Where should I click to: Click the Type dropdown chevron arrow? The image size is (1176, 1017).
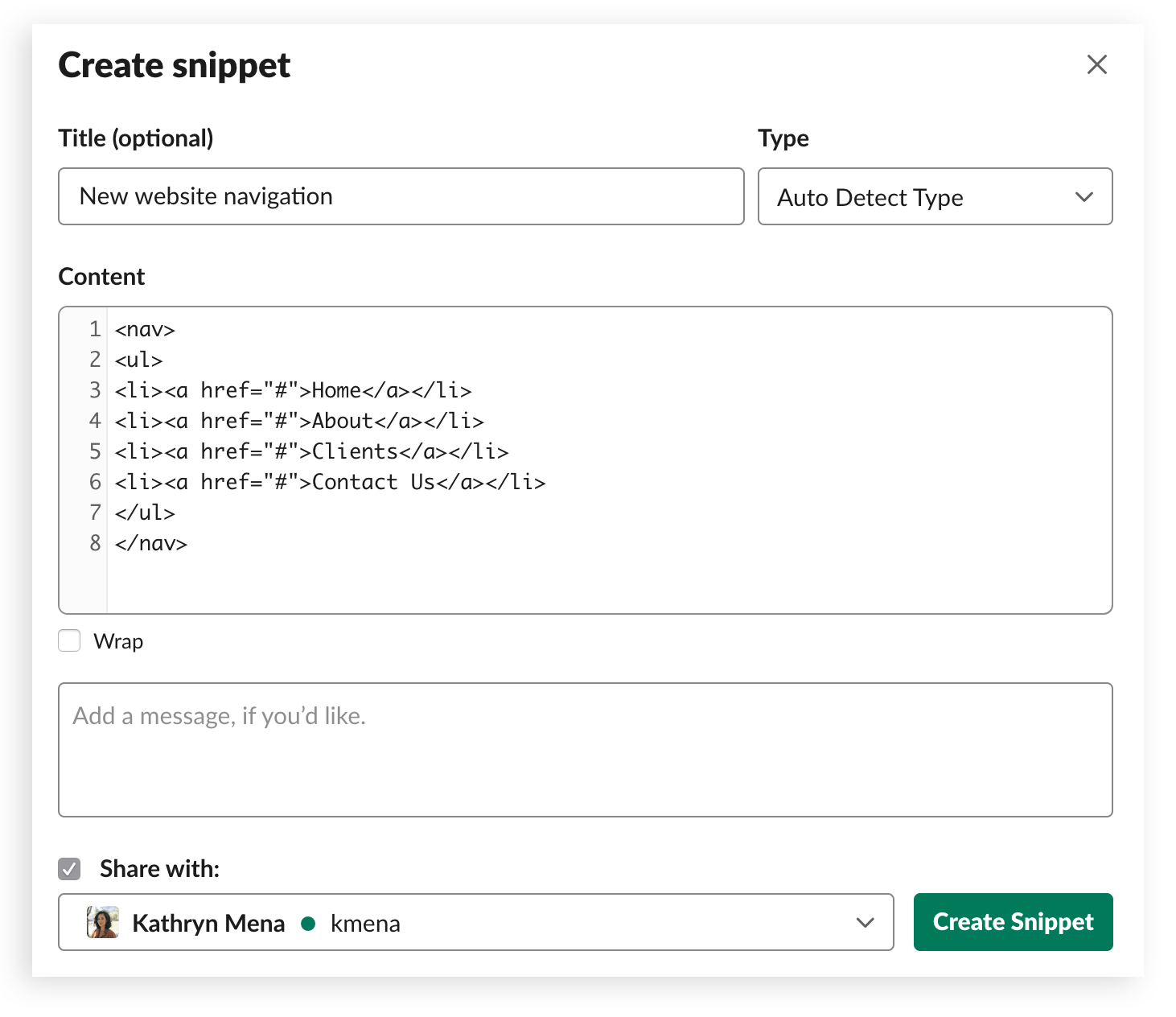[1083, 197]
